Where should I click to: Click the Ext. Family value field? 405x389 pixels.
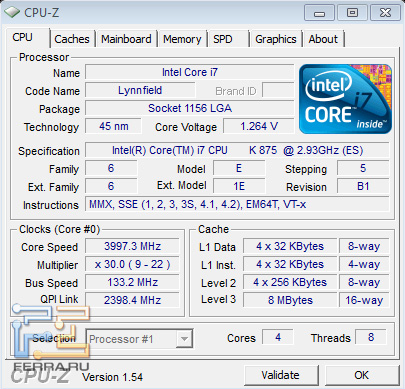pos(111,186)
